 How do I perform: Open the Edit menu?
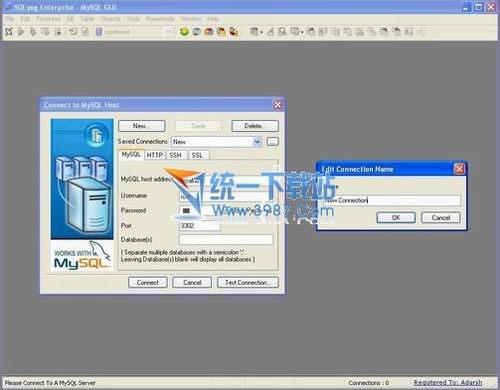point(25,19)
